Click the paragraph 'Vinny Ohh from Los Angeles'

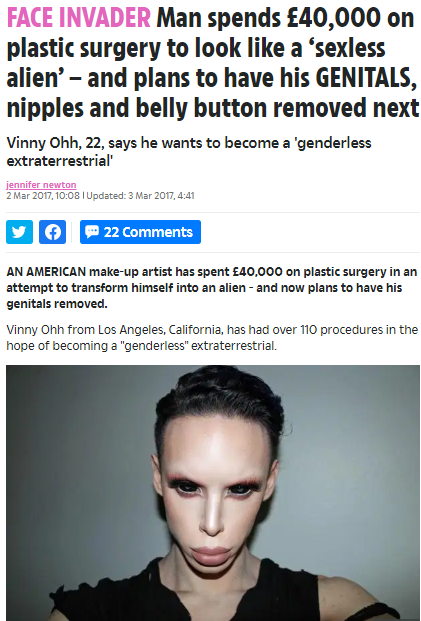212,337
